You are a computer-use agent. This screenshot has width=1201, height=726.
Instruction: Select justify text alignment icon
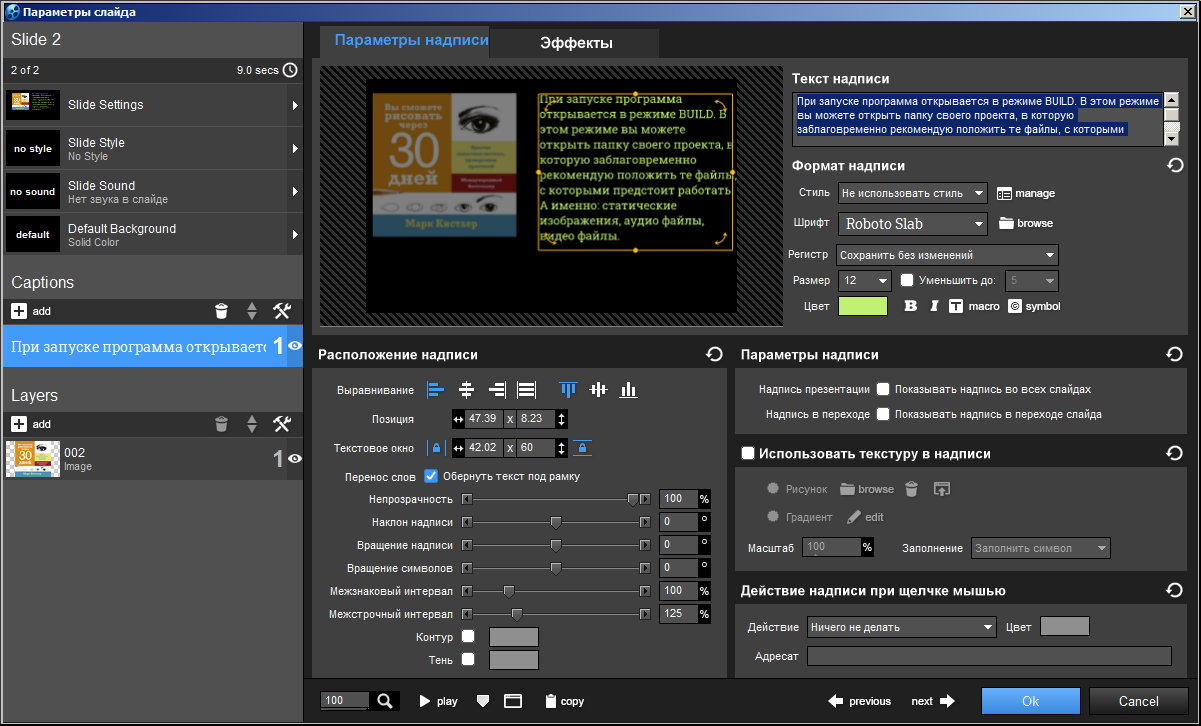point(526,390)
